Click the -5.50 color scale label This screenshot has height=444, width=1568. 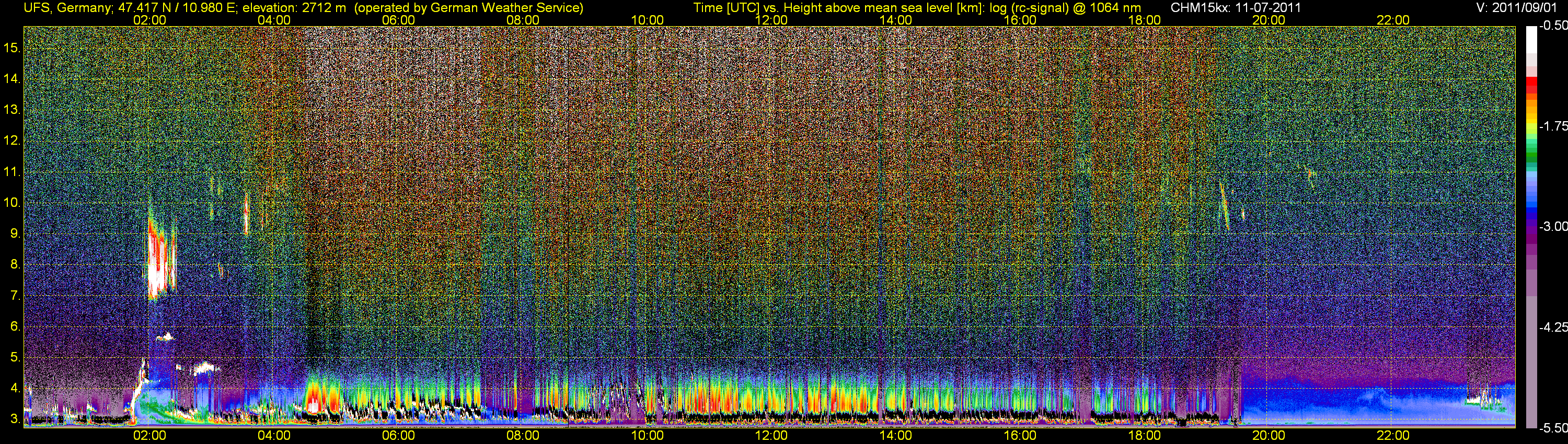pos(1552,428)
